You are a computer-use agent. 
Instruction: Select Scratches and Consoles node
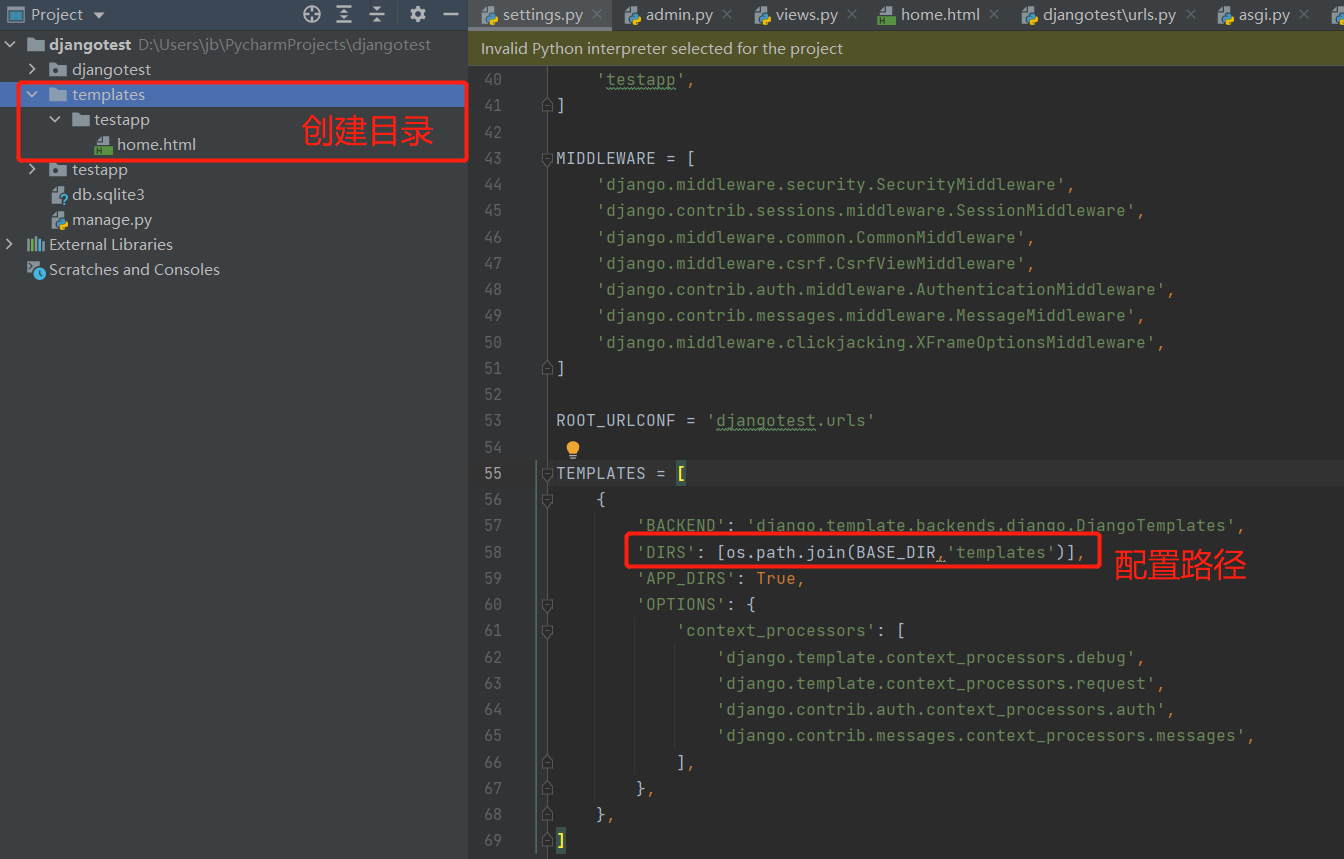tap(134, 269)
